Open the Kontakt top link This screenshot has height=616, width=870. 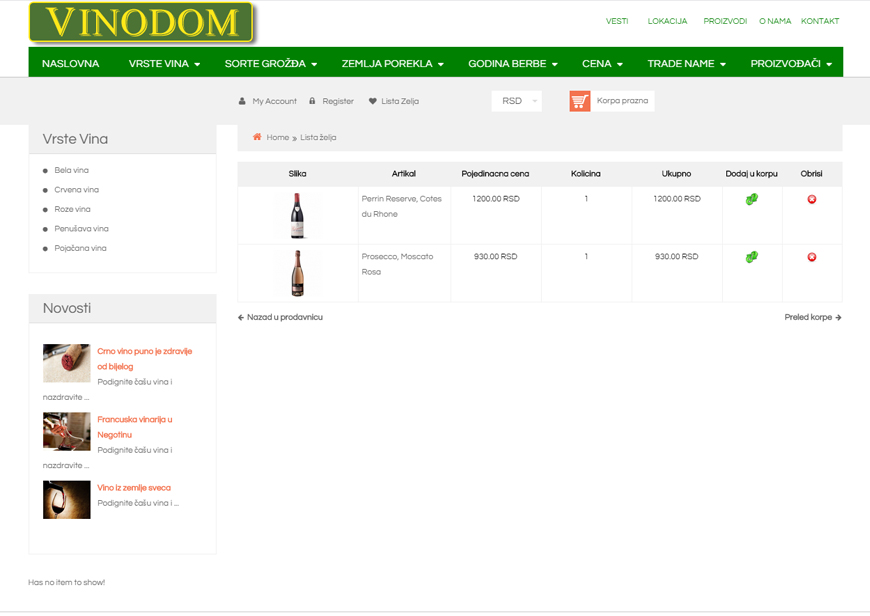coord(819,21)
